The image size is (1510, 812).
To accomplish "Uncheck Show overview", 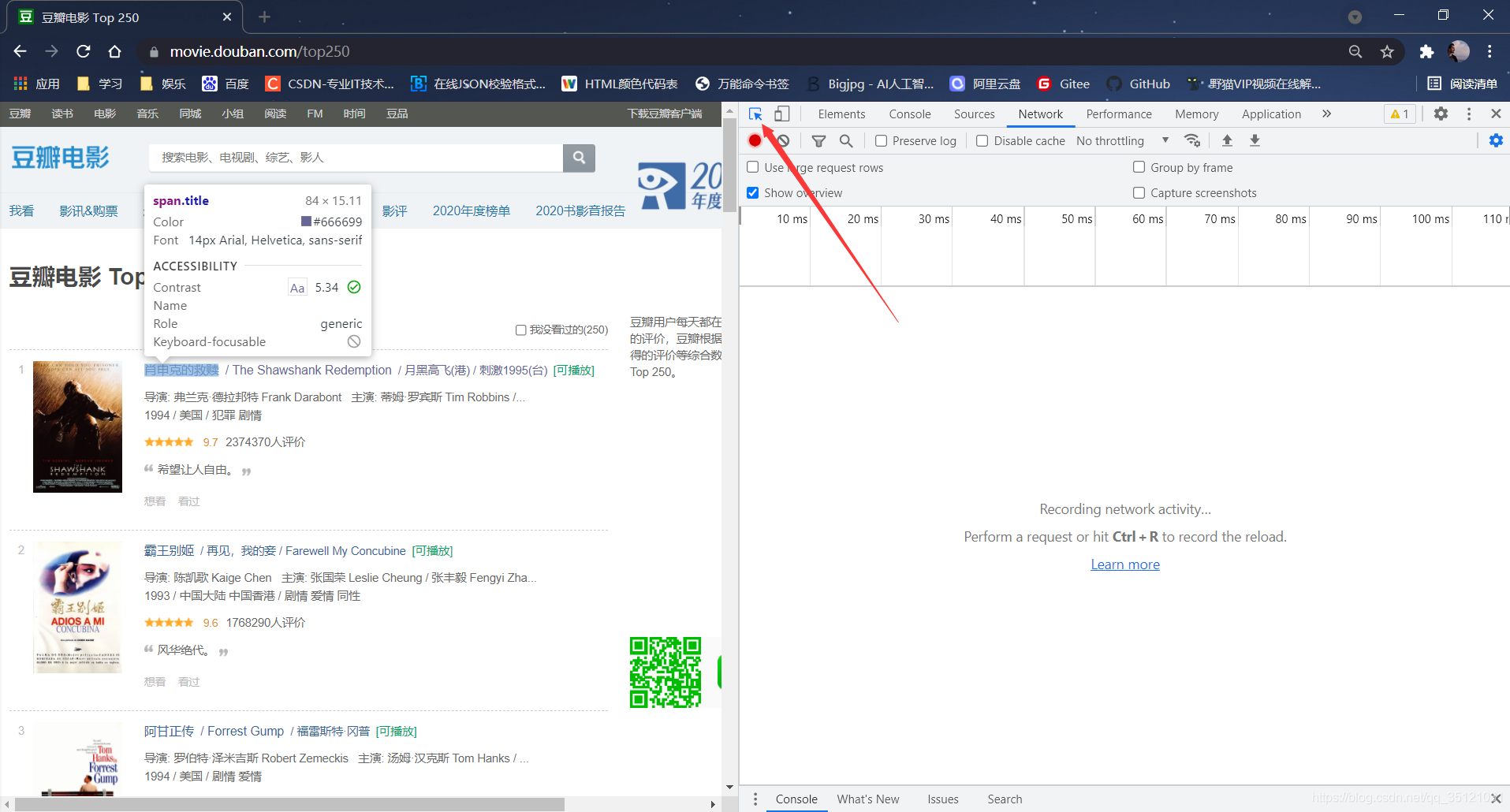I will pos(753,192).
